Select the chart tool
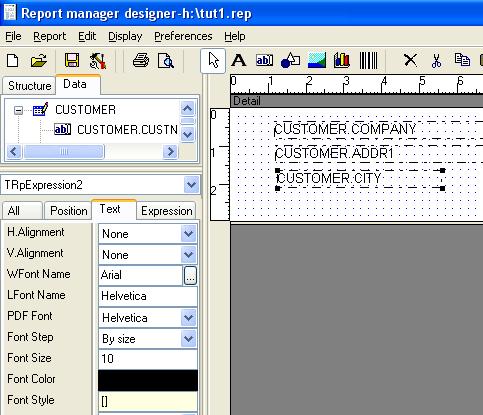This screenshot has width=483, height=415. coord(342,60)
